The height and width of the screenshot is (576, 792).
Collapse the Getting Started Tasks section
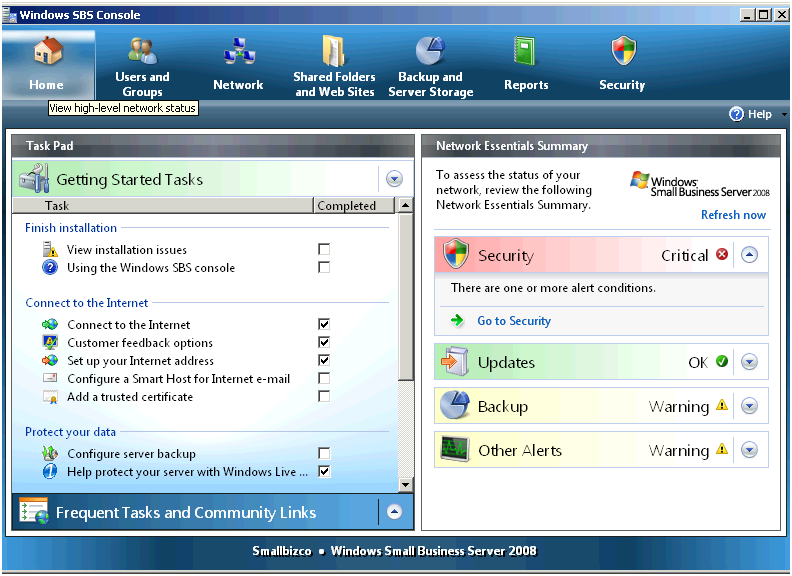point(394,178)
